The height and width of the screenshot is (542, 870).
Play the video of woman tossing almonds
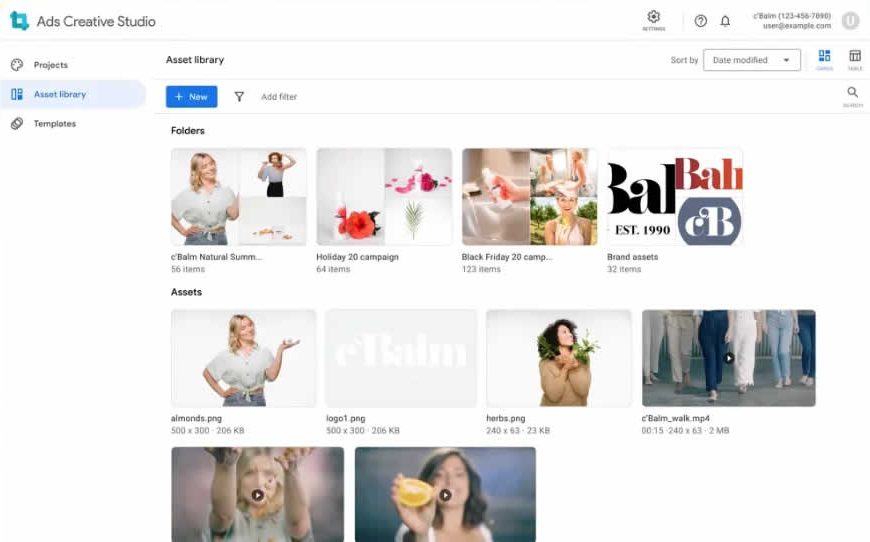click(257, 495)
